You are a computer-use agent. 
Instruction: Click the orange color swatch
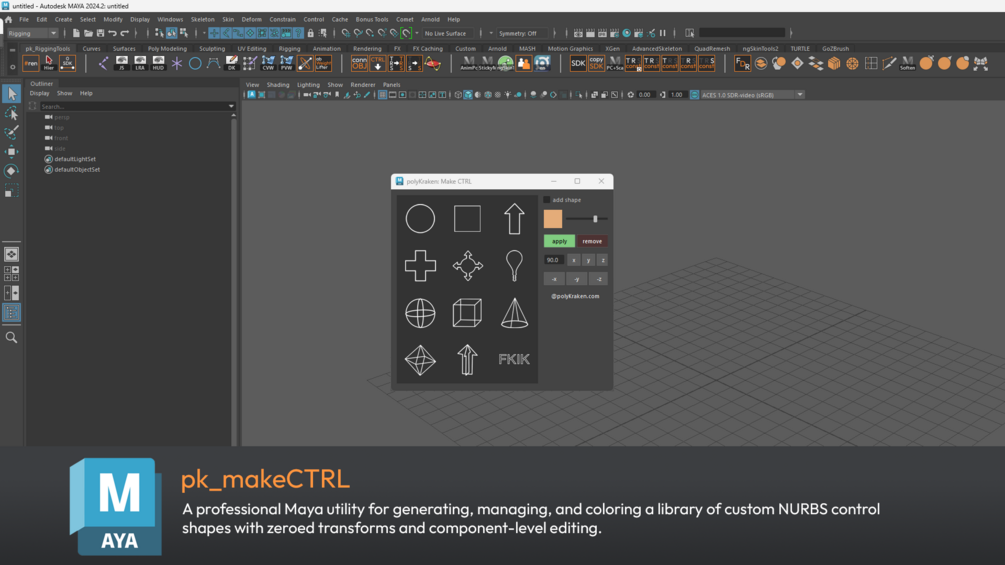coord(553,219)
